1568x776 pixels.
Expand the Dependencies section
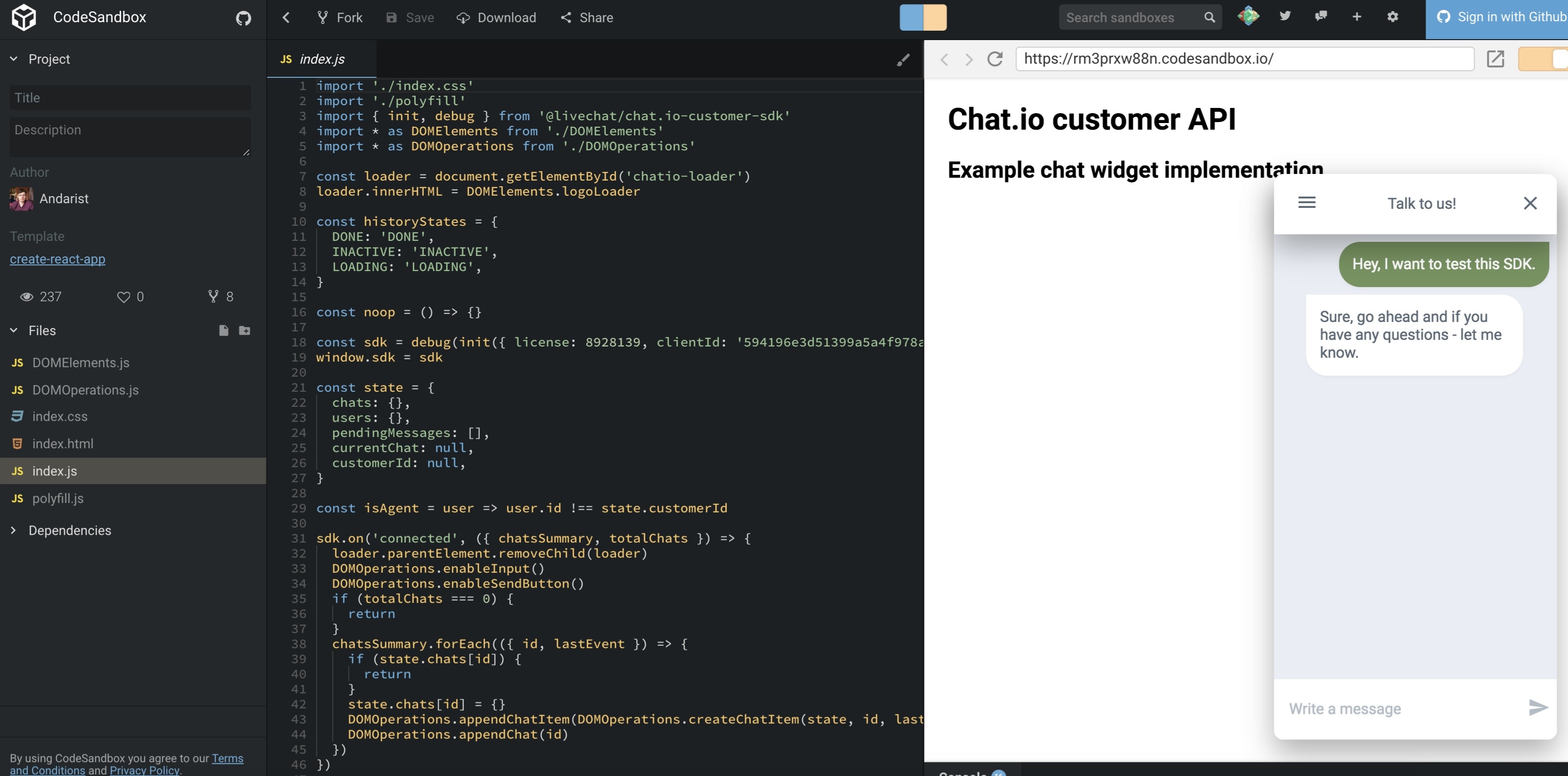tap(14, 530)
